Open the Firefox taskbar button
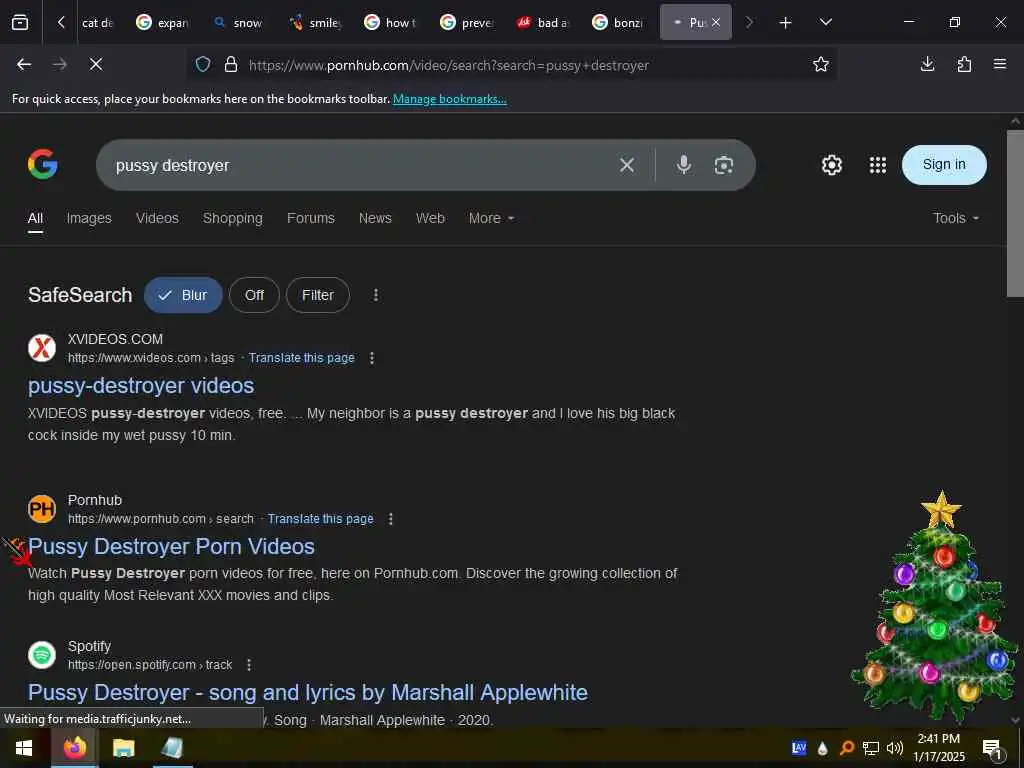Image resolution: width=1024 pixels, height=768 pixels. (x=74, y=748)
